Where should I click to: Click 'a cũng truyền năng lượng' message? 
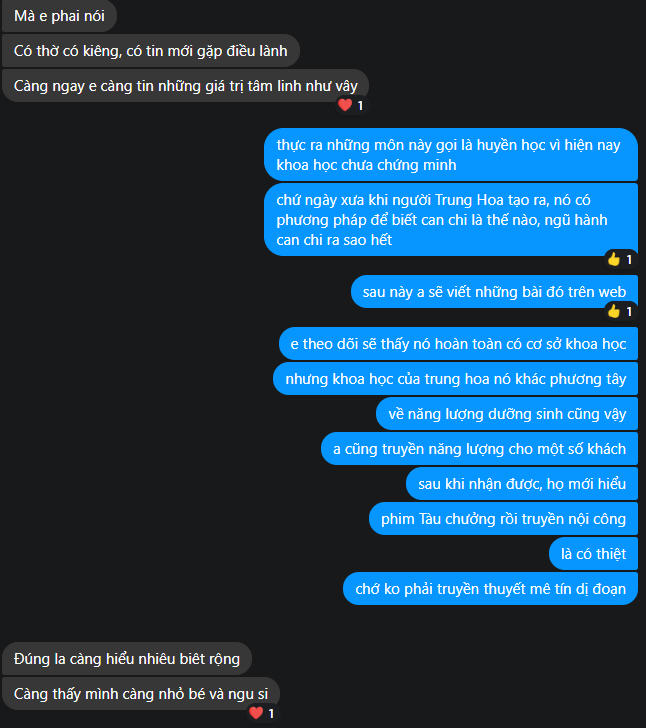point(479,449)
